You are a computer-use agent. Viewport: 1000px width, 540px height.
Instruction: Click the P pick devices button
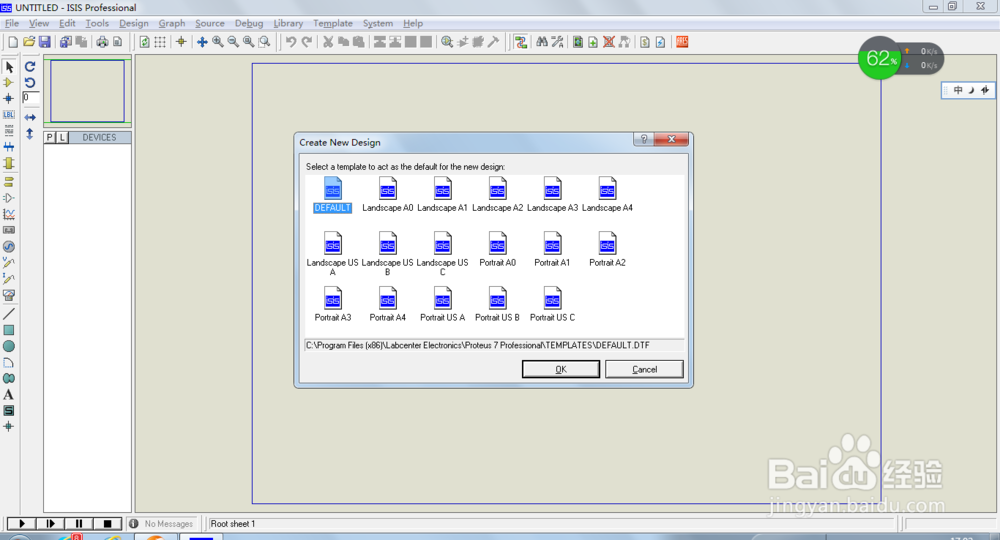[50, 138]
